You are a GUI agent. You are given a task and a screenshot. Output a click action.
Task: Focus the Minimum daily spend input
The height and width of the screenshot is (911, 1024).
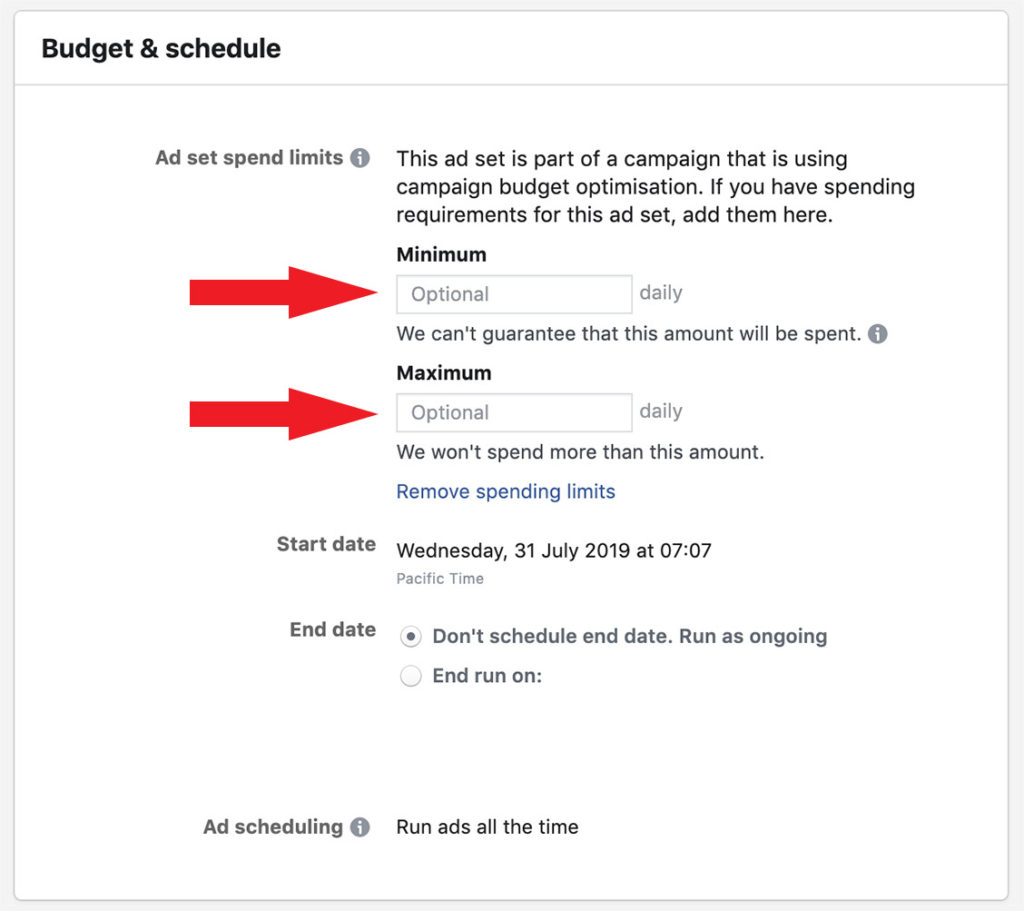514,294
